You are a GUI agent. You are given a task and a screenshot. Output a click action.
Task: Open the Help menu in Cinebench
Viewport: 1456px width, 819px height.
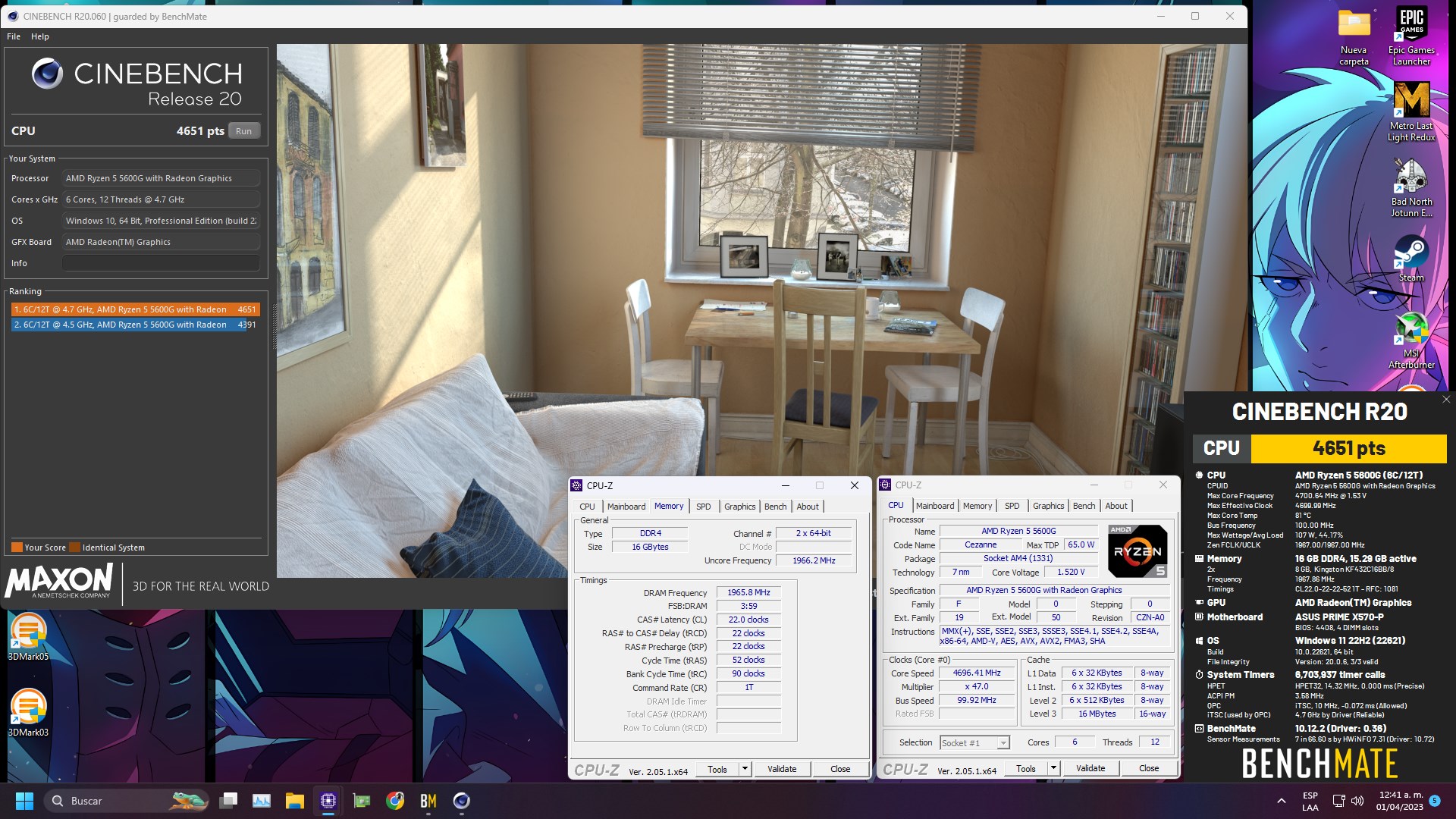[40, 36]
